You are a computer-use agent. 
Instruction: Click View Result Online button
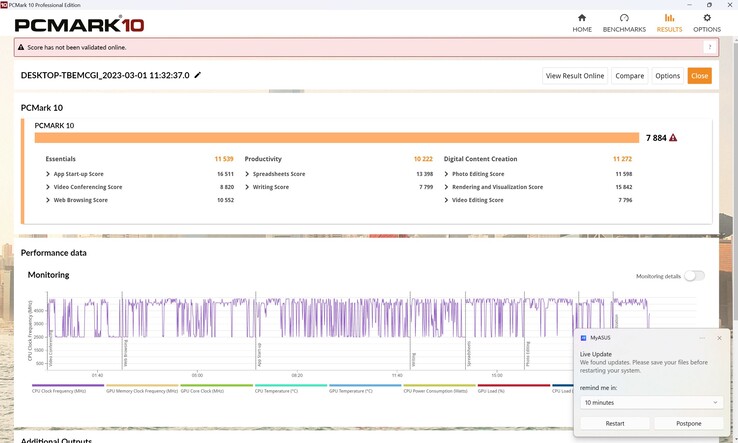point(575,76)
